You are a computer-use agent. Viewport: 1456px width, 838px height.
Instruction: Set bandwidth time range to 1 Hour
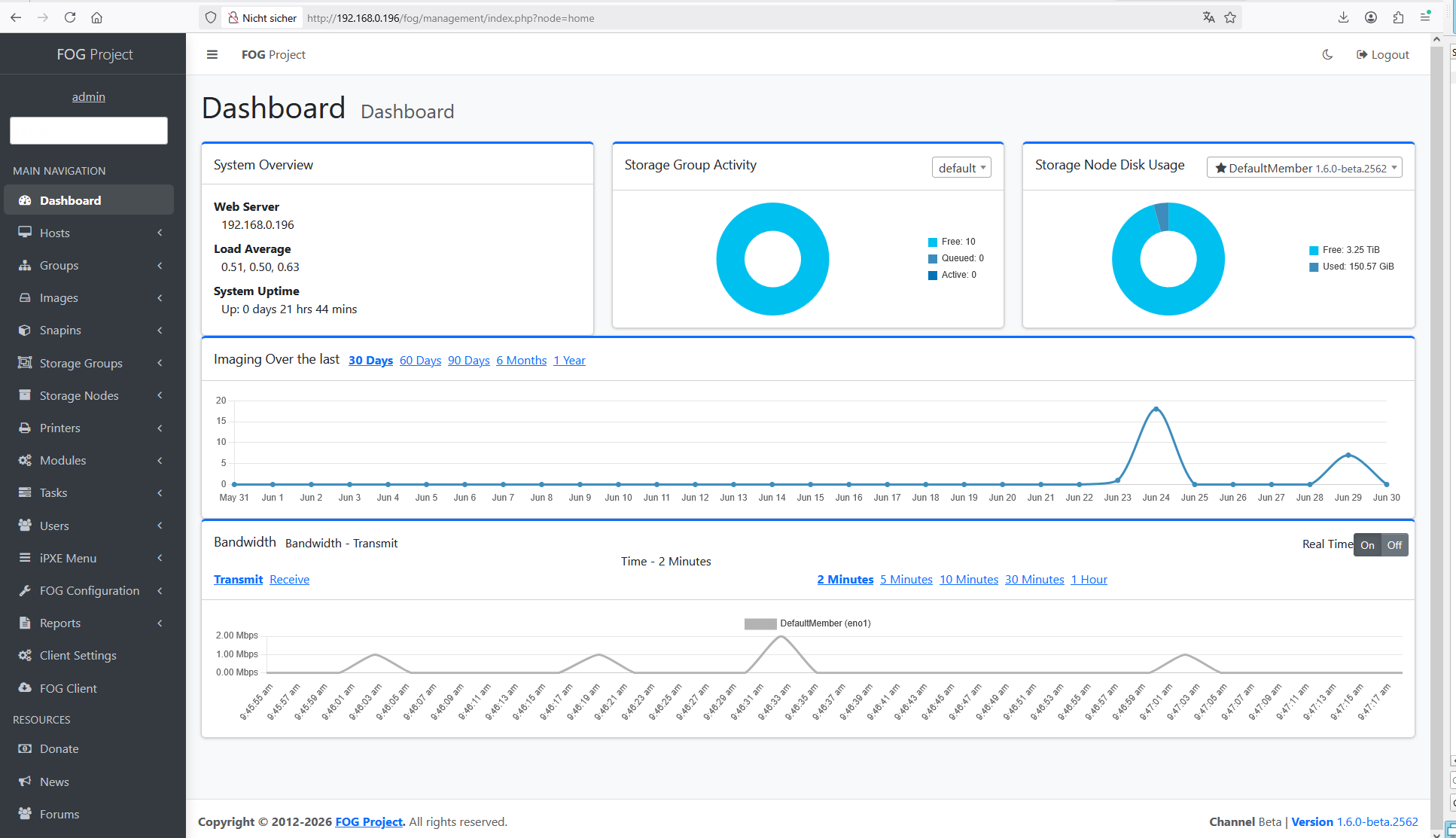(1089, 580)
